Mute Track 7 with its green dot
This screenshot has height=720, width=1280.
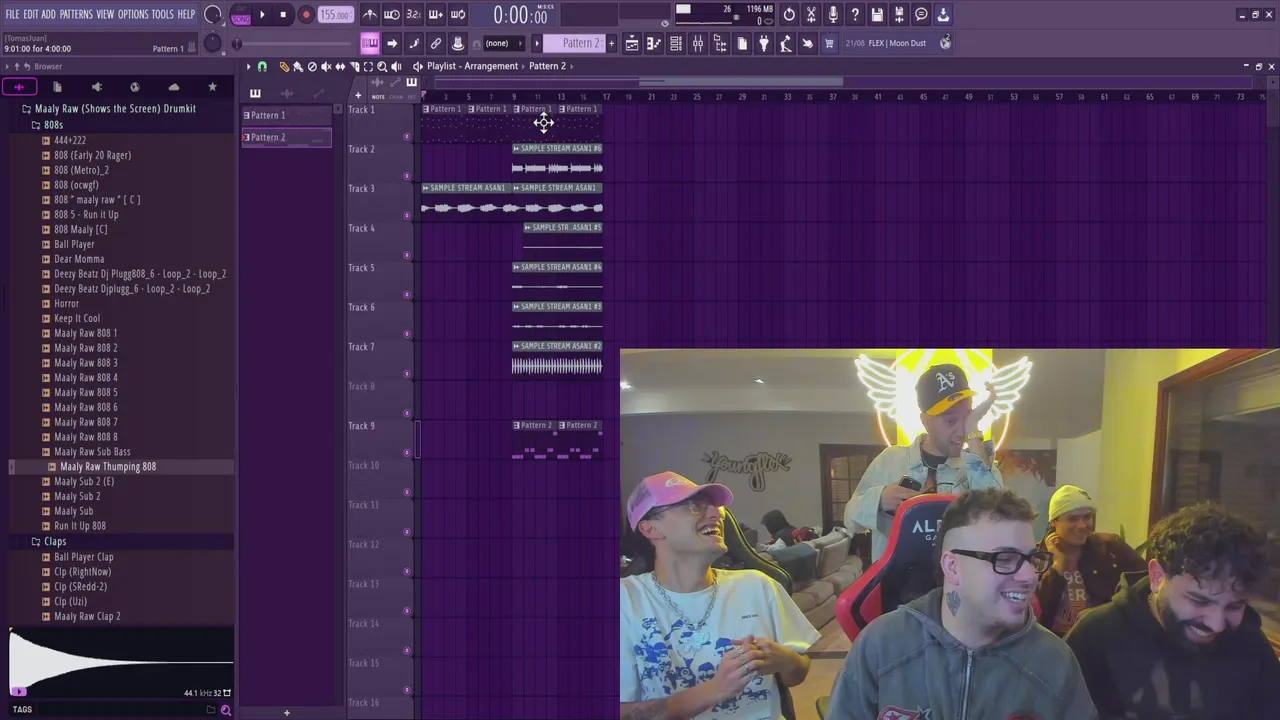click(407, 373)
